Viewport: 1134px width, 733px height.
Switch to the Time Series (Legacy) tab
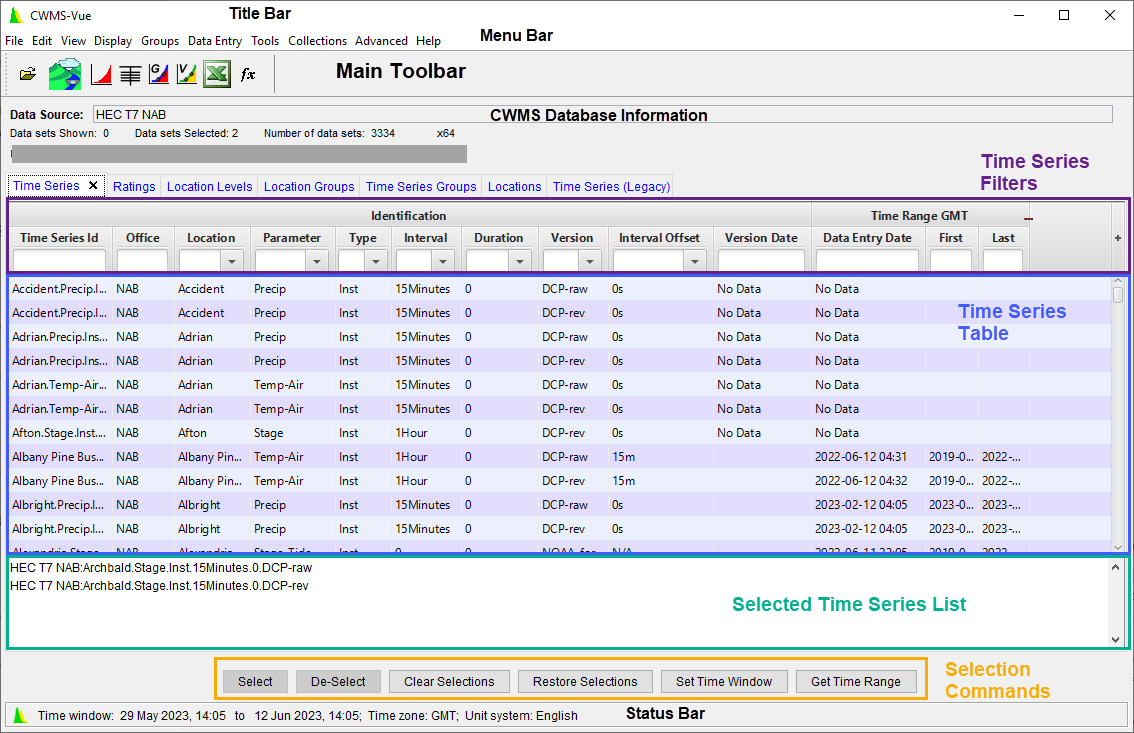tap(611, 187)
